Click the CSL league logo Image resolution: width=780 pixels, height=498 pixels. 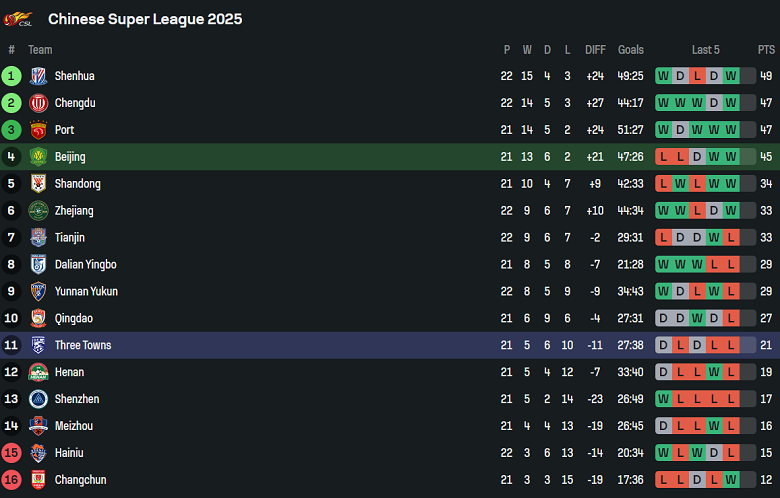pyautogui.click(x=18, y=19)
